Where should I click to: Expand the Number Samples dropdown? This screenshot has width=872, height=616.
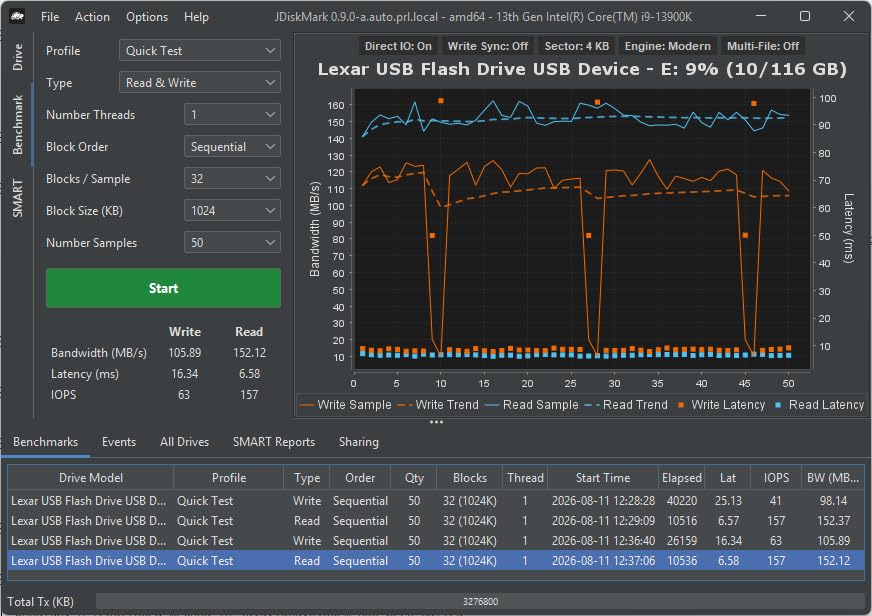[232, 242]
